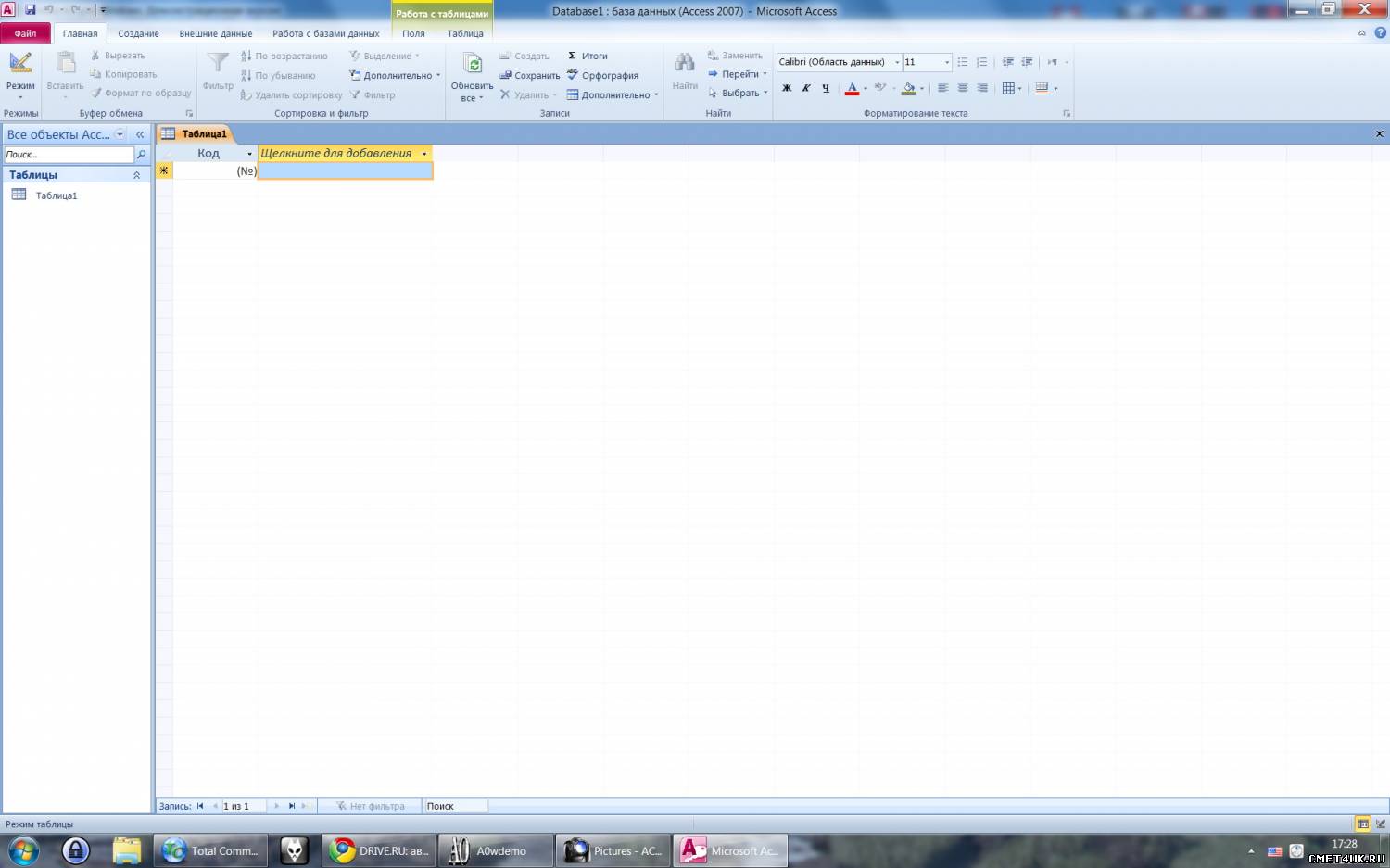Toggle the small Фильтр button under Дополнительно
Screen dimensions: 1390x868
(x=373, y=95)
